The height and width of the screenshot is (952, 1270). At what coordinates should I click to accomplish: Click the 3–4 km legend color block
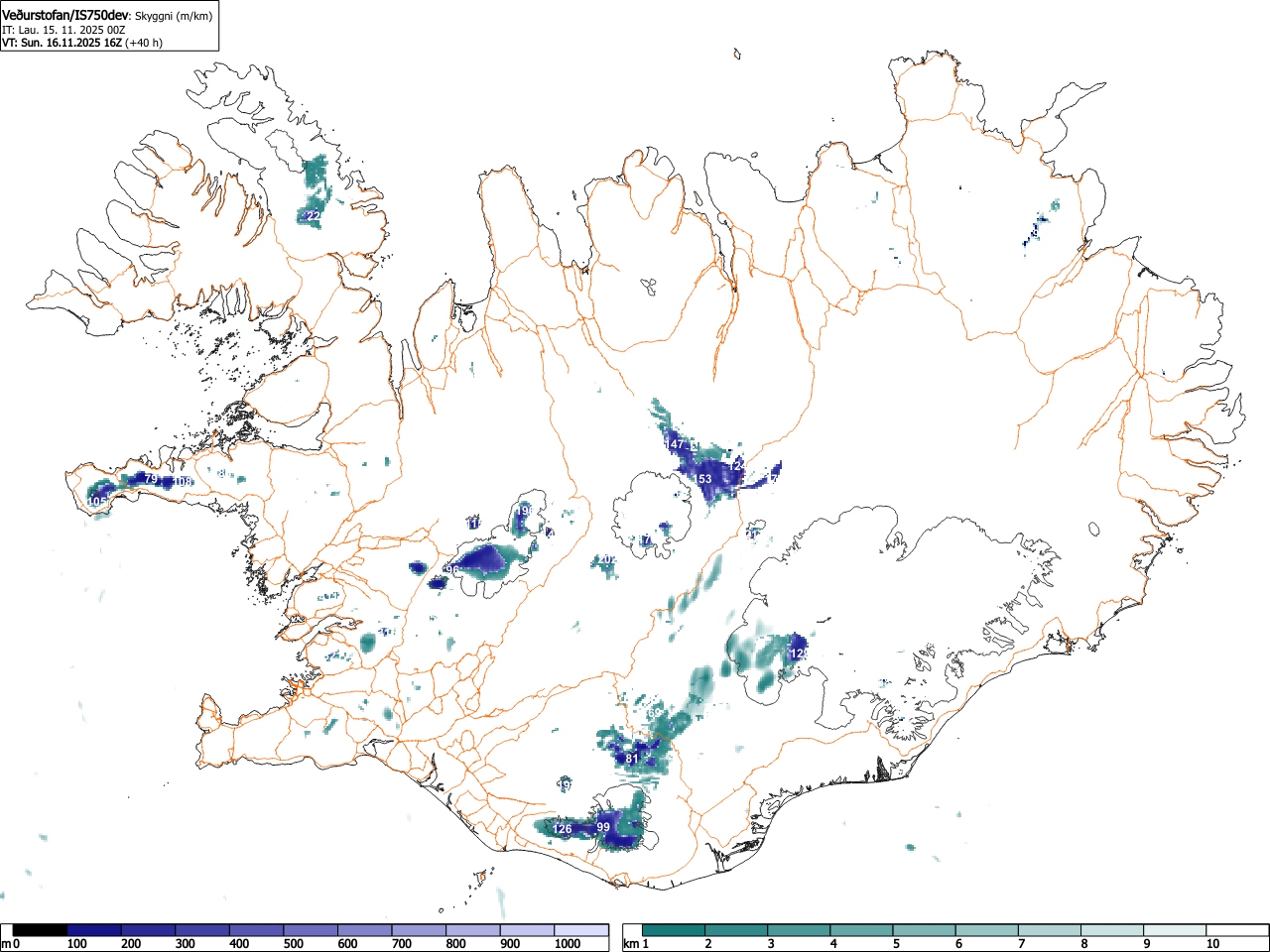click(x=801, y=930)
